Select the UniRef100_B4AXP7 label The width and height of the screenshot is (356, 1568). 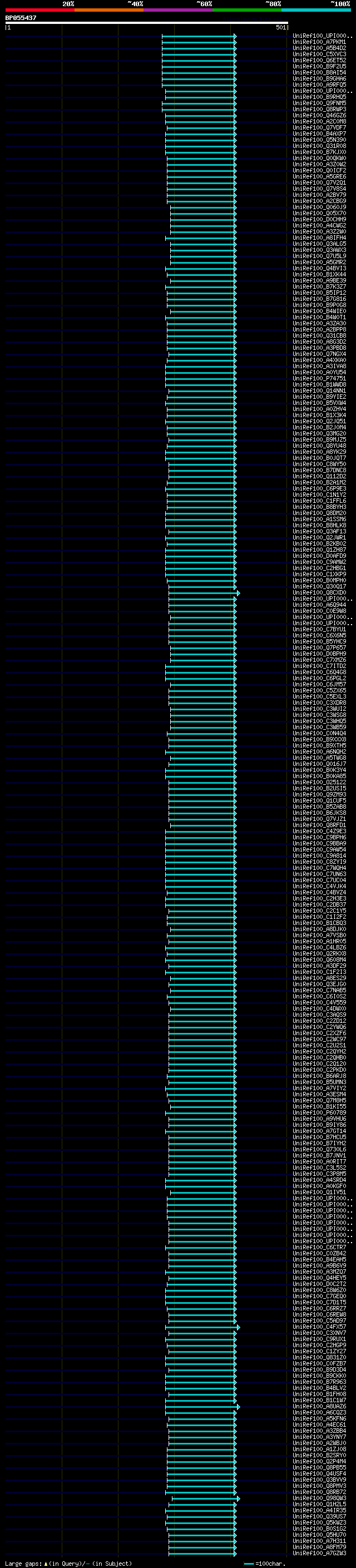(319, 134)
